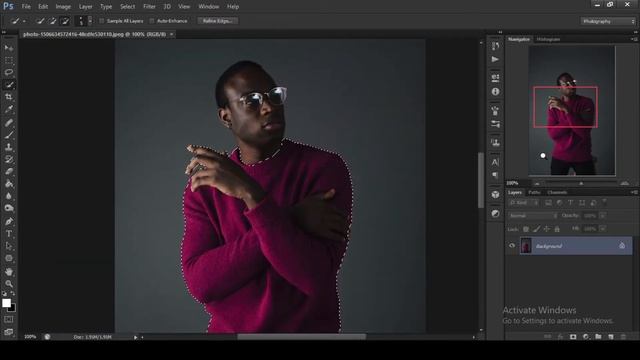Image resolution: width=640 pixels, height=360 pixels.
Task: Toggle Quick Mask mode
Action: 8,320
